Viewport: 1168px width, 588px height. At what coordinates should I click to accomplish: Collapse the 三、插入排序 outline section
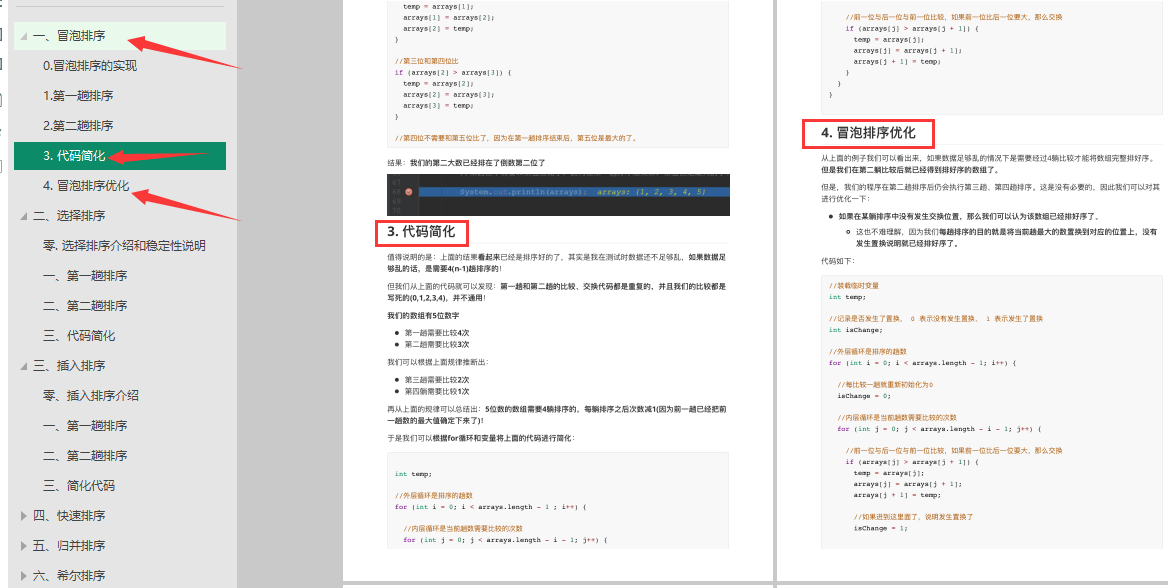[24, 366]
